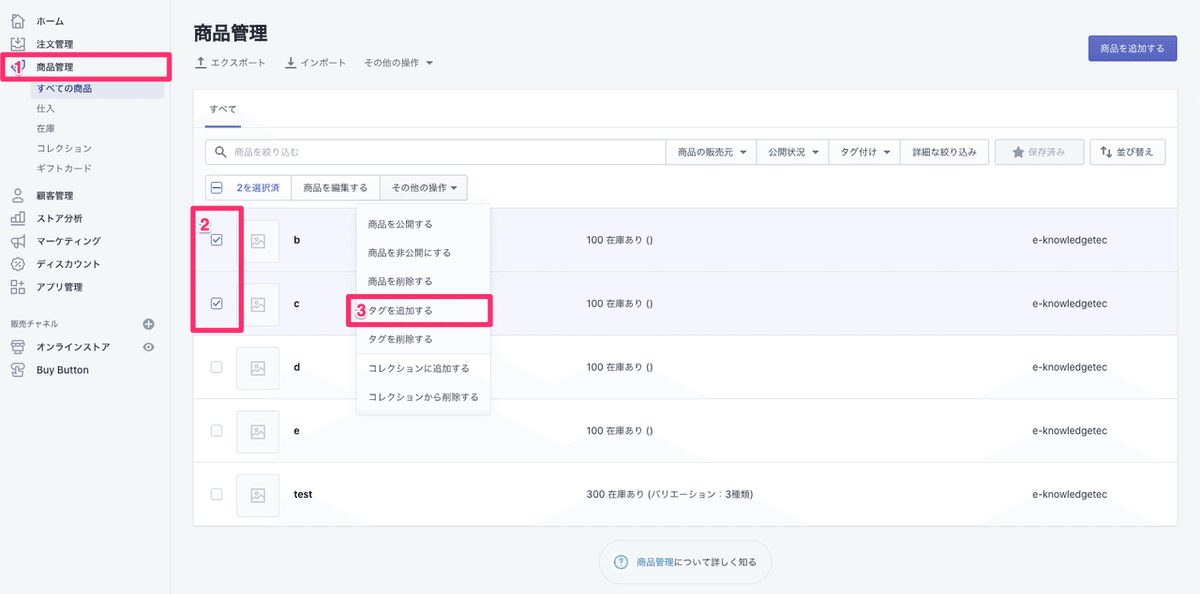Open the 商品の販売元 filter dropdown
Image resolution: width=1200 pixels, height=594 pixels.
point(711,152)
